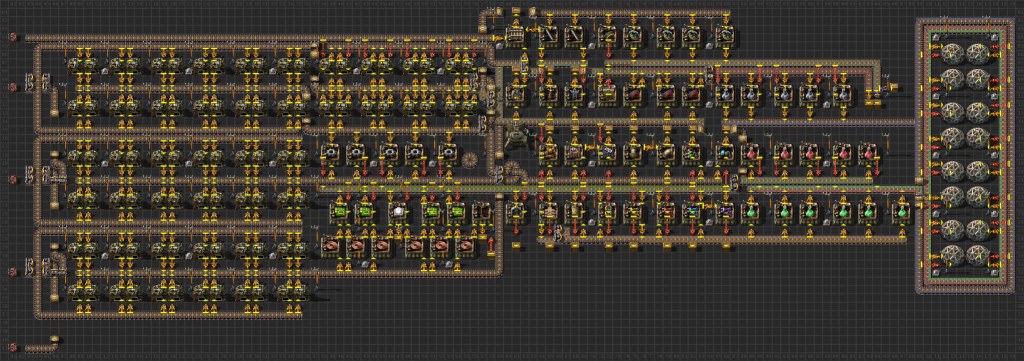This screenshot has height=361, width=1024.
Task: Click the leftmost grey science pack assembler
Action: click(x=725, y=94)
